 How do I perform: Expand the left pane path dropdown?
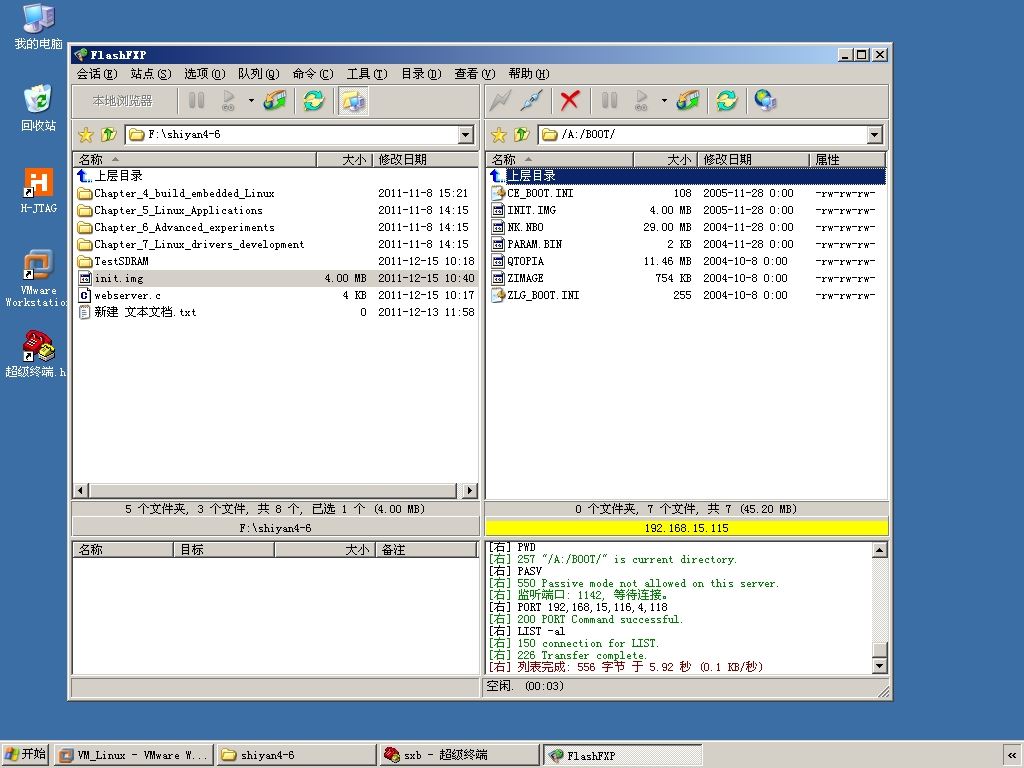[466, 135]
